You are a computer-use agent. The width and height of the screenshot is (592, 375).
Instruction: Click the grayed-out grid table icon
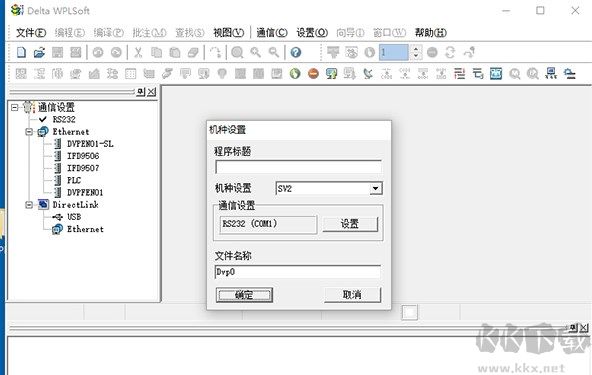click(131, 73)
